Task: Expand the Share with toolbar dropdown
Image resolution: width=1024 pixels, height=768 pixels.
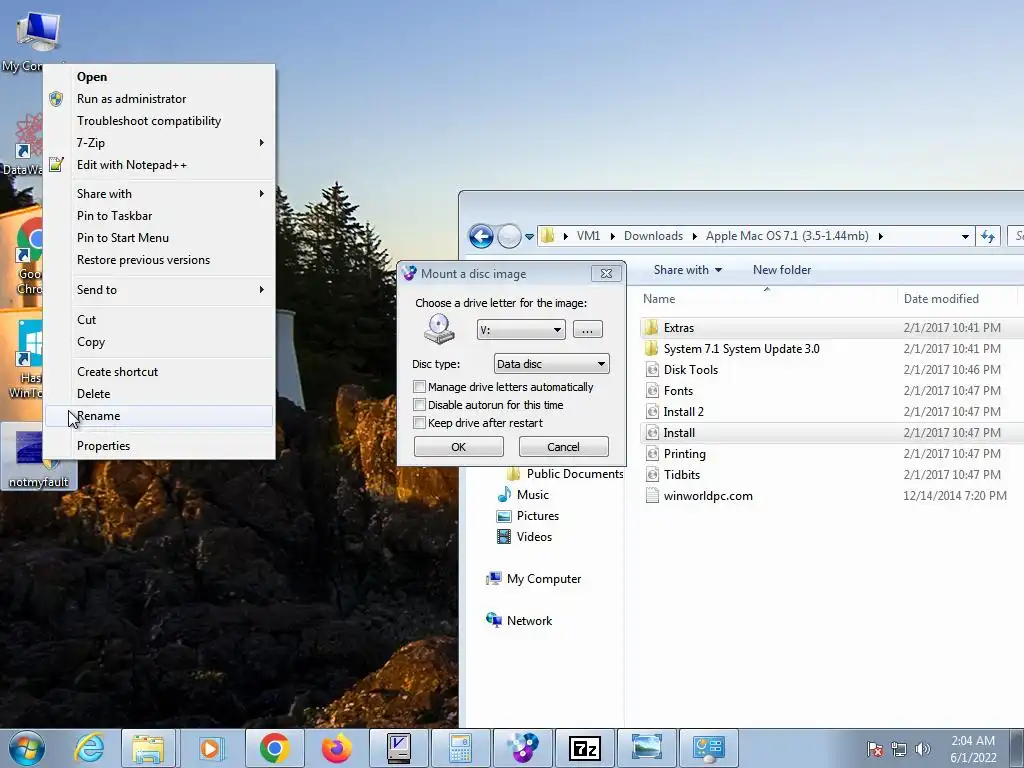Action: click(x=688, y=270)
